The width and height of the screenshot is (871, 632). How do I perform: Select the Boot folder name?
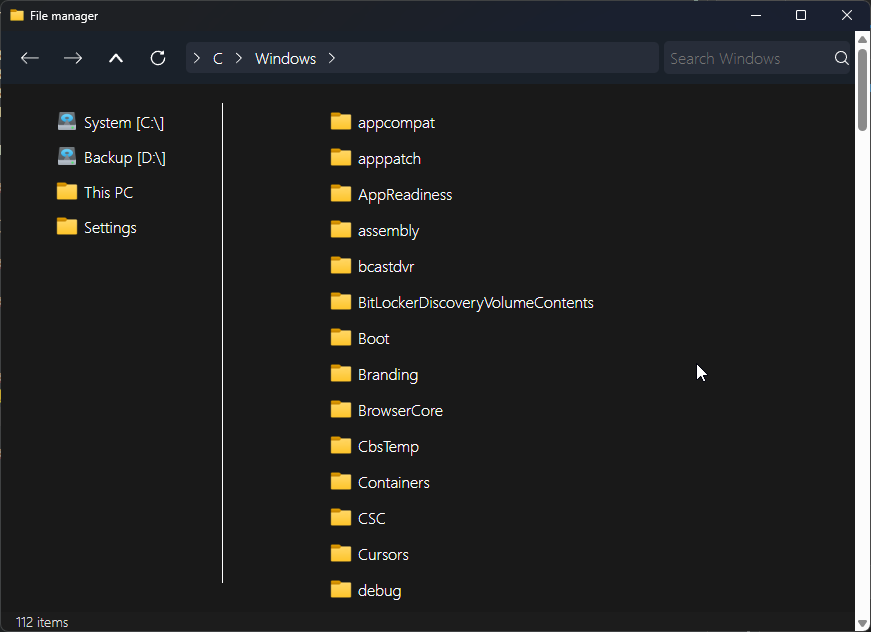coord(373,339)
